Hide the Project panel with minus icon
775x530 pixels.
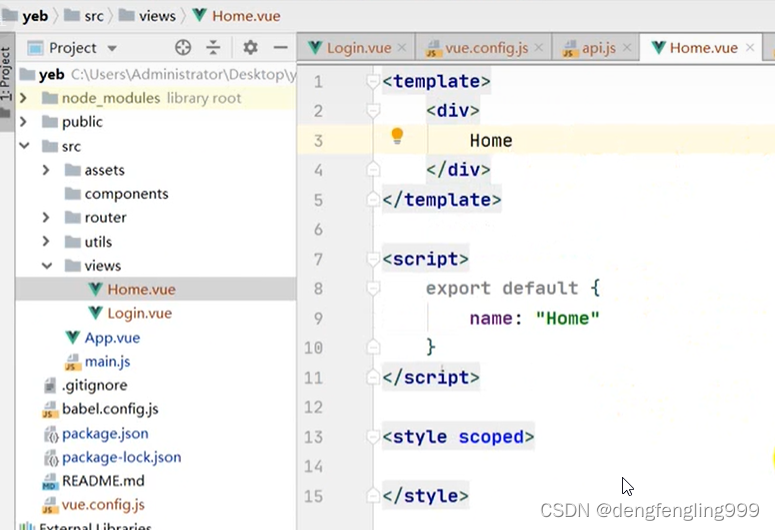(280, 47)
